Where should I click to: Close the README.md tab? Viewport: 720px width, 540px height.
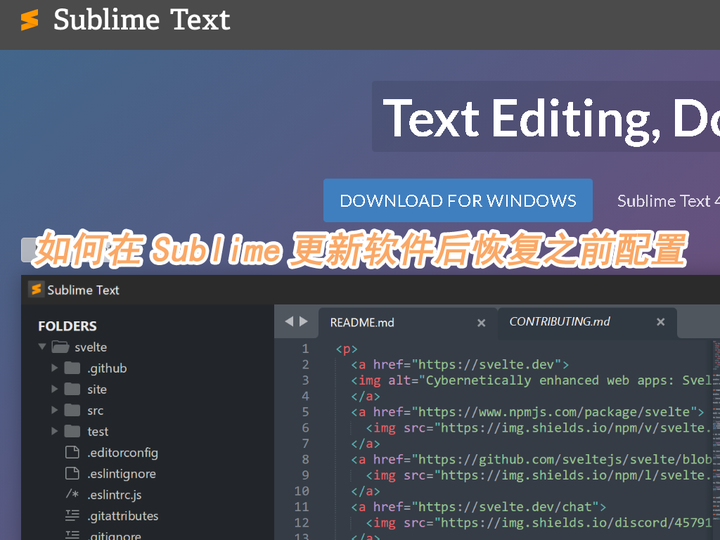[x=481, y=323]
